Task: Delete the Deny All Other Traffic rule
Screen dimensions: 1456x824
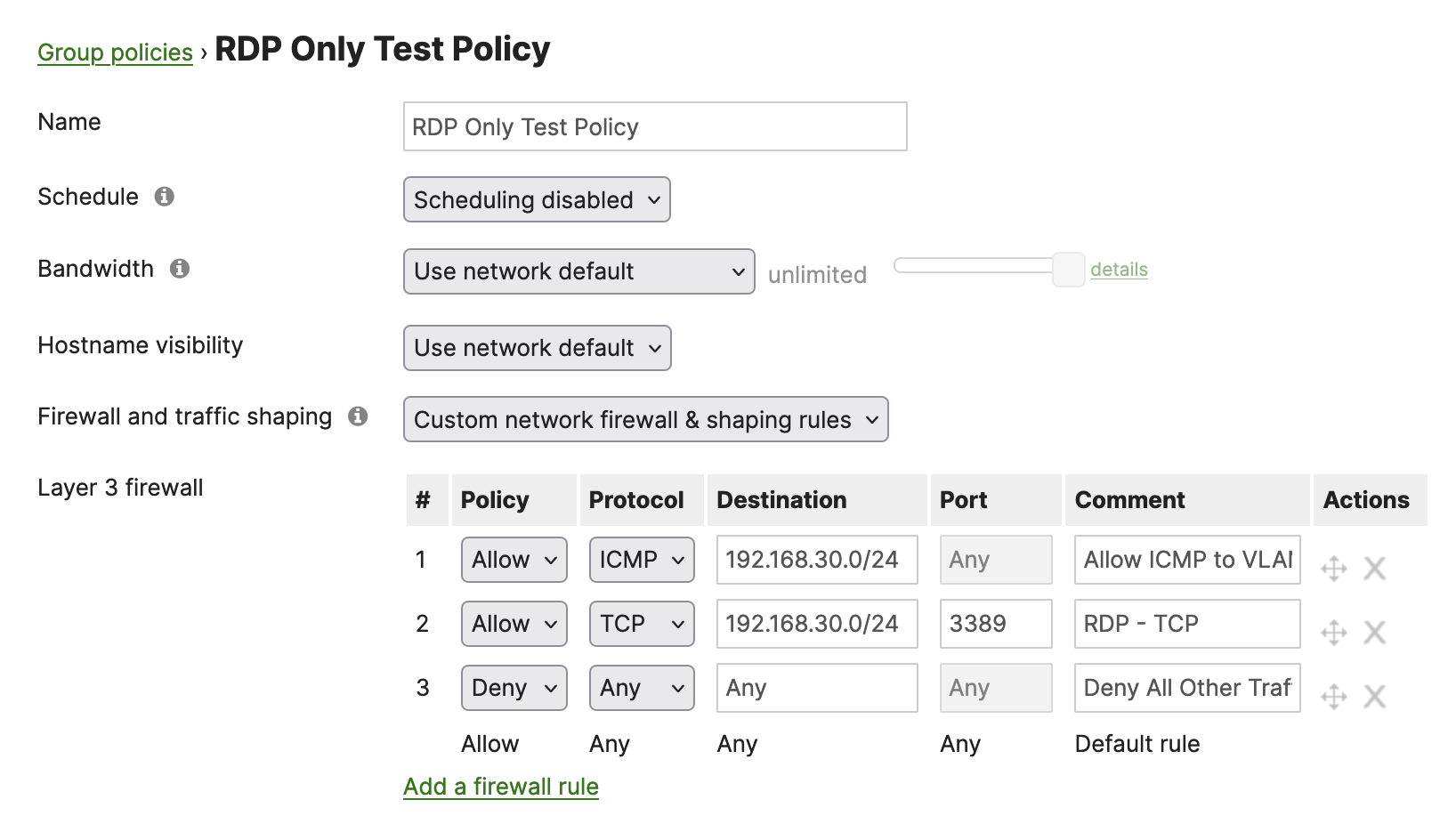Action: tap(1375, 696)
